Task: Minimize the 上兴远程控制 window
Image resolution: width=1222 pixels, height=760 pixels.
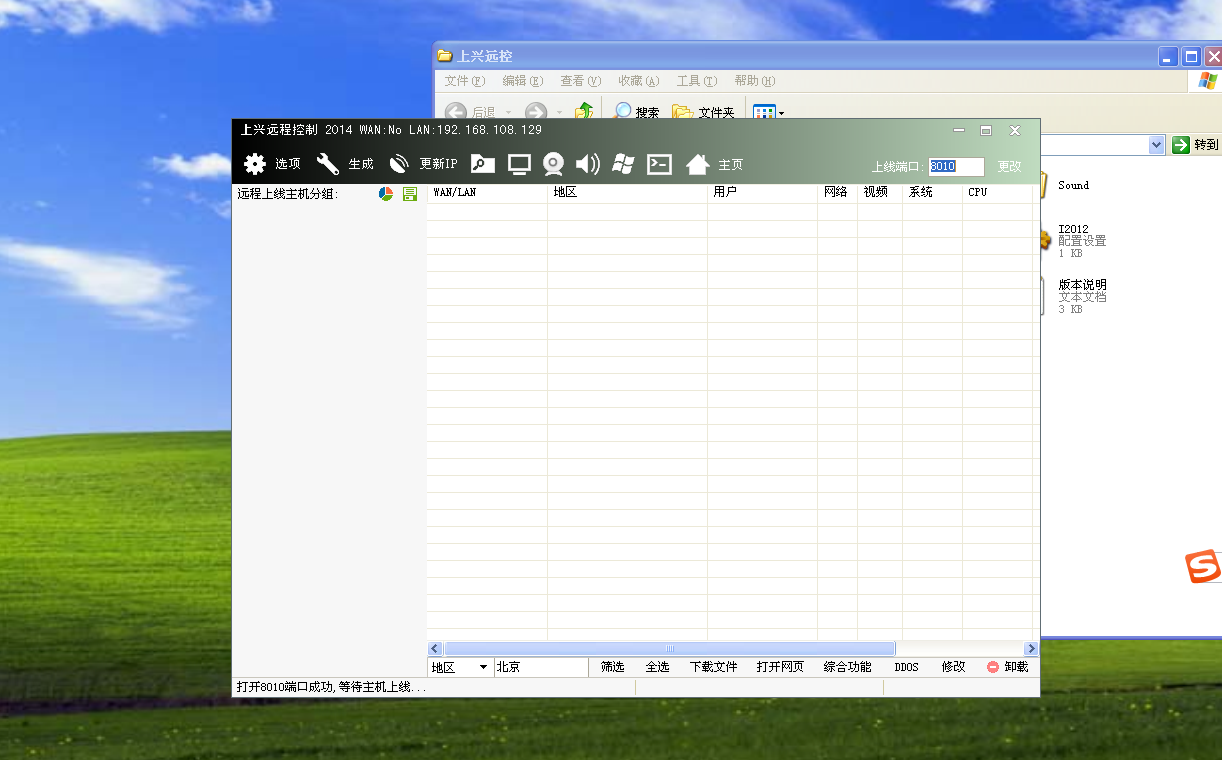Action: 958,131
